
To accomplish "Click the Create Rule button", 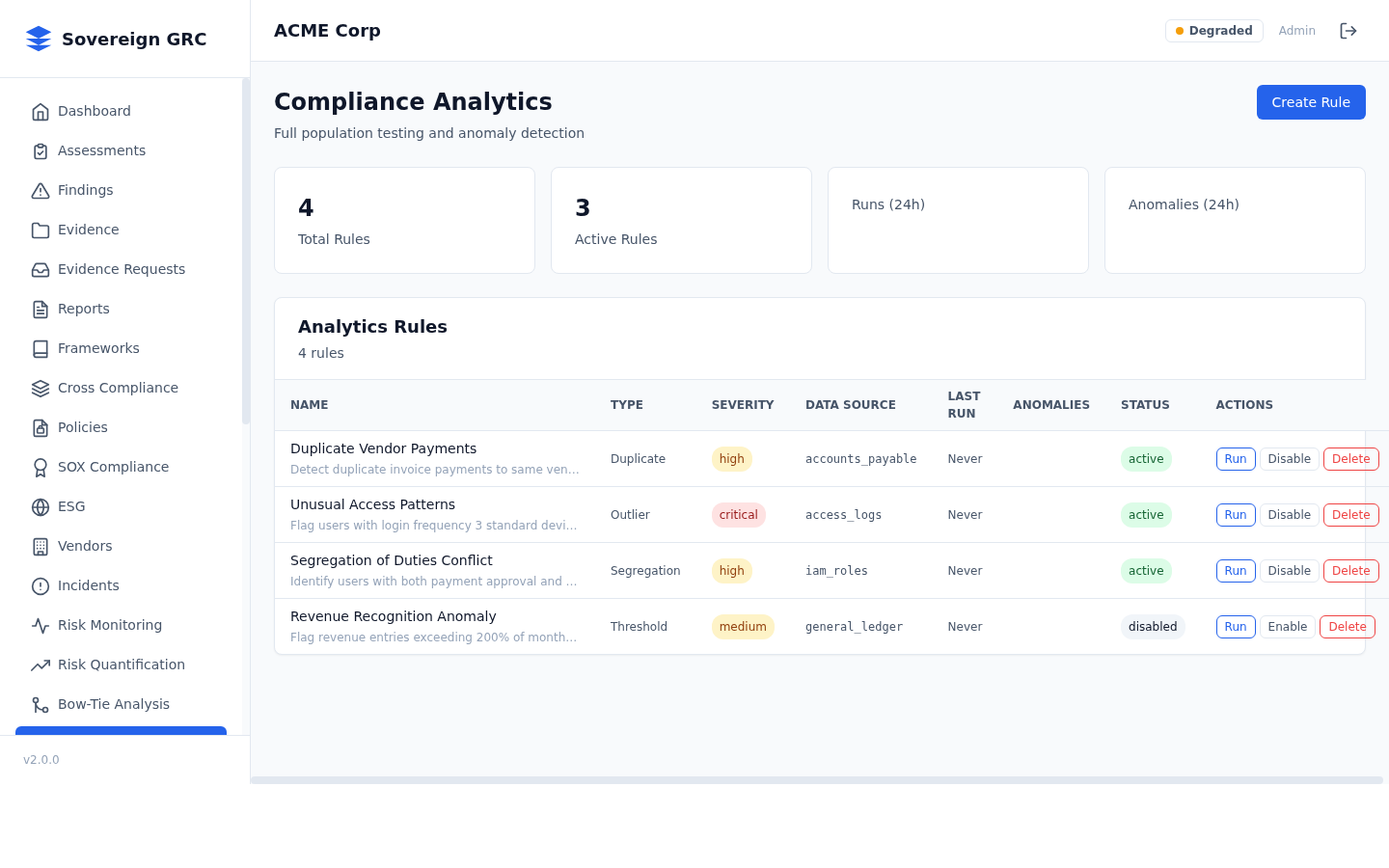I will [1311, 102].
